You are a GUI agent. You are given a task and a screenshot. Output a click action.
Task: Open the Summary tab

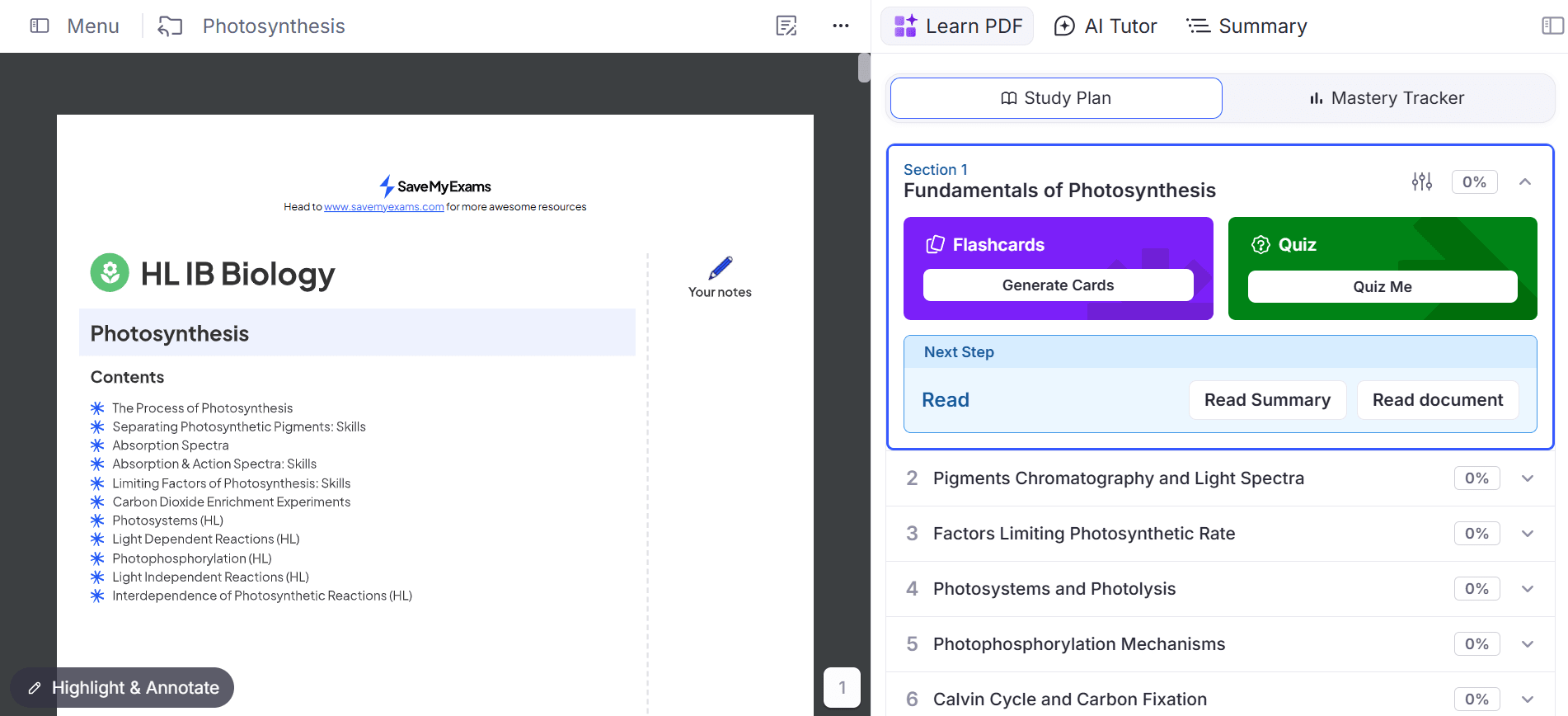(1246, 26)
